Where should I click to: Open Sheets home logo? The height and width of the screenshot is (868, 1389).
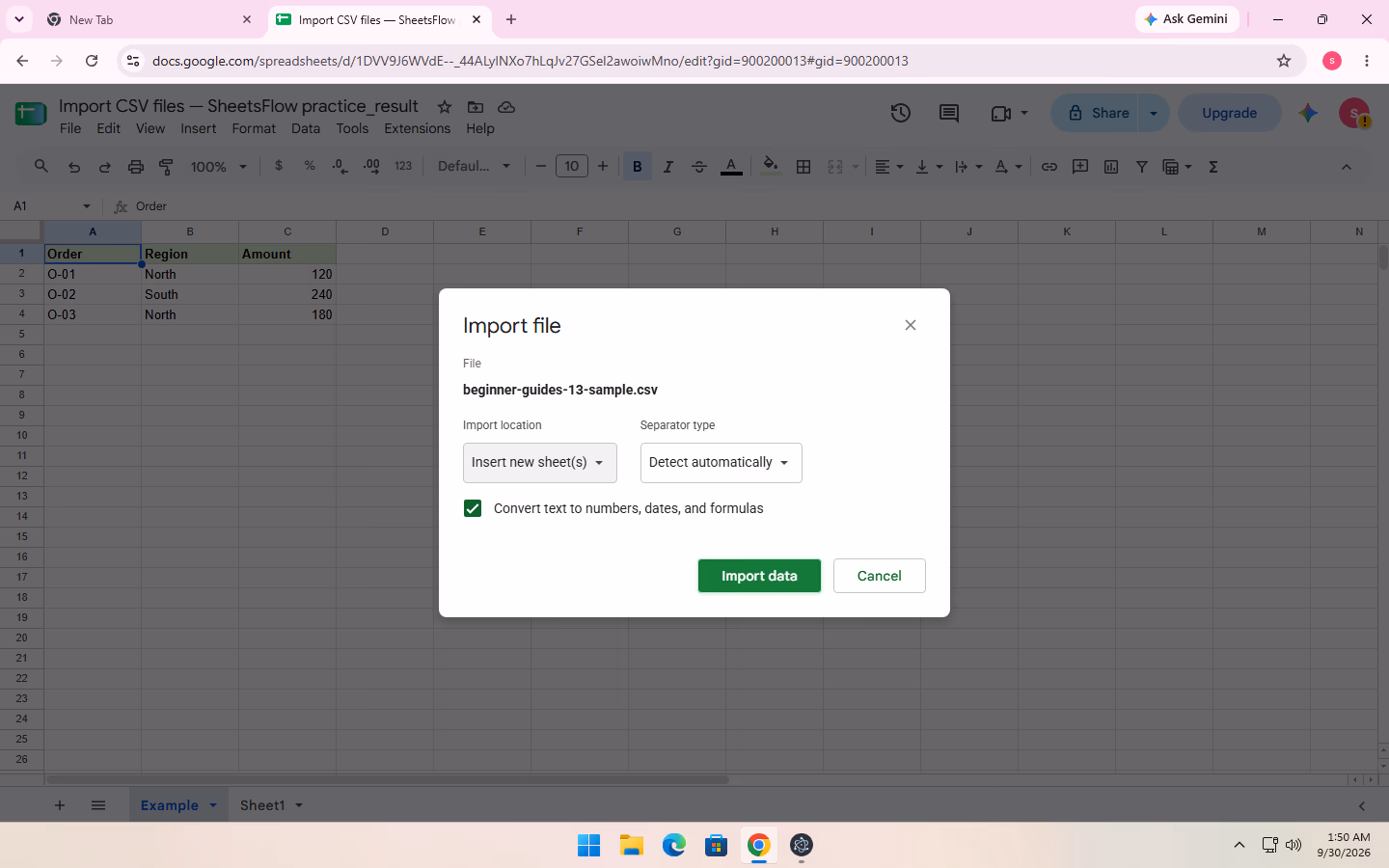pos(31,114)
